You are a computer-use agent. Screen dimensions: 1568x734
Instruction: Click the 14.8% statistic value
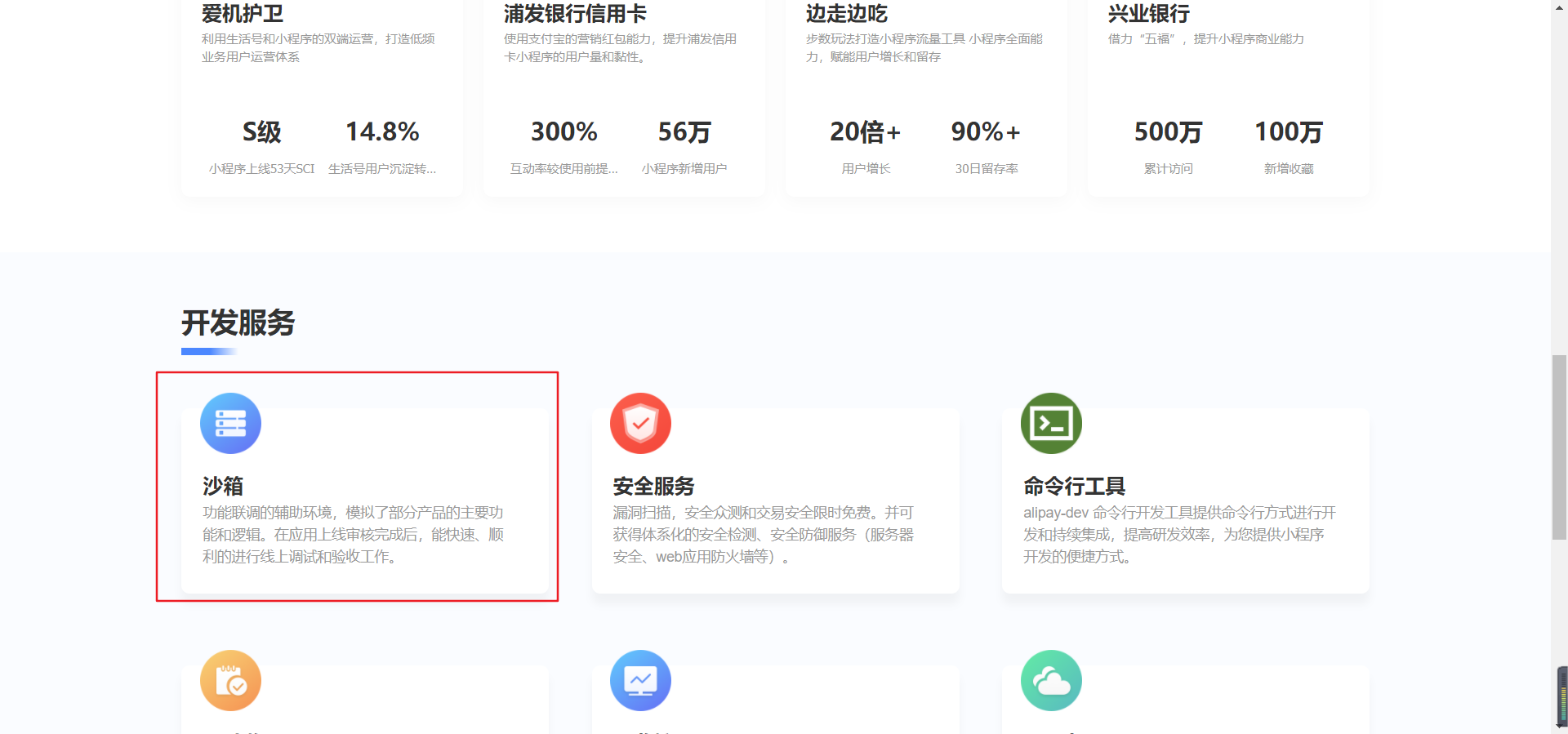tap(382, 131)
